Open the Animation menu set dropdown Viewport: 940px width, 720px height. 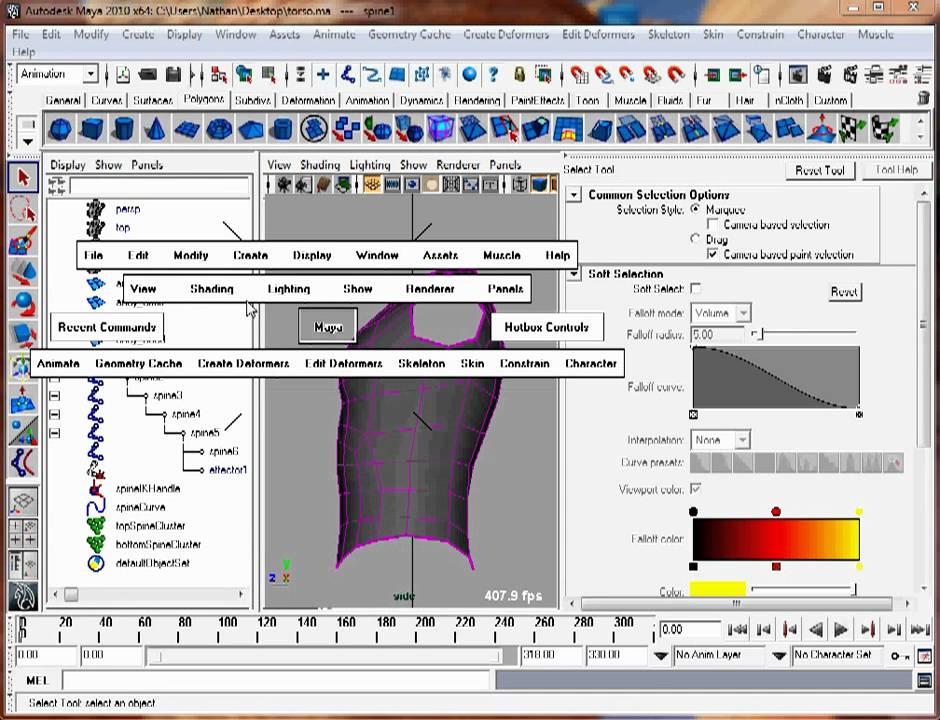click(90, 74)
